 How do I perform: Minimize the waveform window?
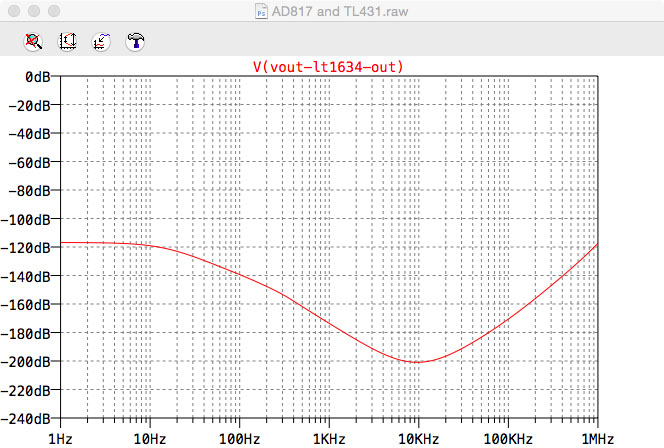coord(34,11)
